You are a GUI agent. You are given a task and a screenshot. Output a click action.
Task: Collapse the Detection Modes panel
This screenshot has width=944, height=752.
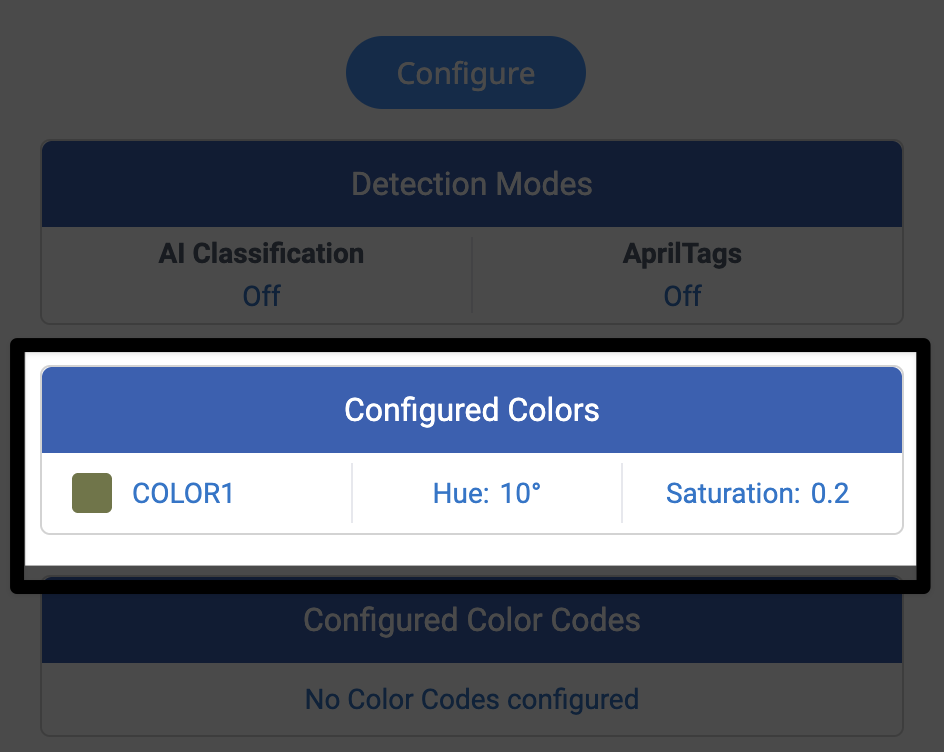click(471, 184)
